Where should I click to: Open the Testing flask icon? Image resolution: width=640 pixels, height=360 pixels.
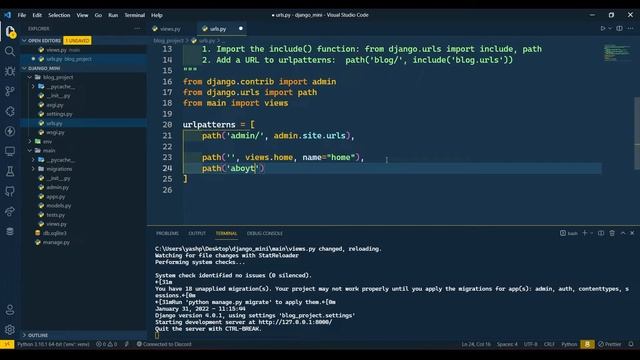click(10, 171)
